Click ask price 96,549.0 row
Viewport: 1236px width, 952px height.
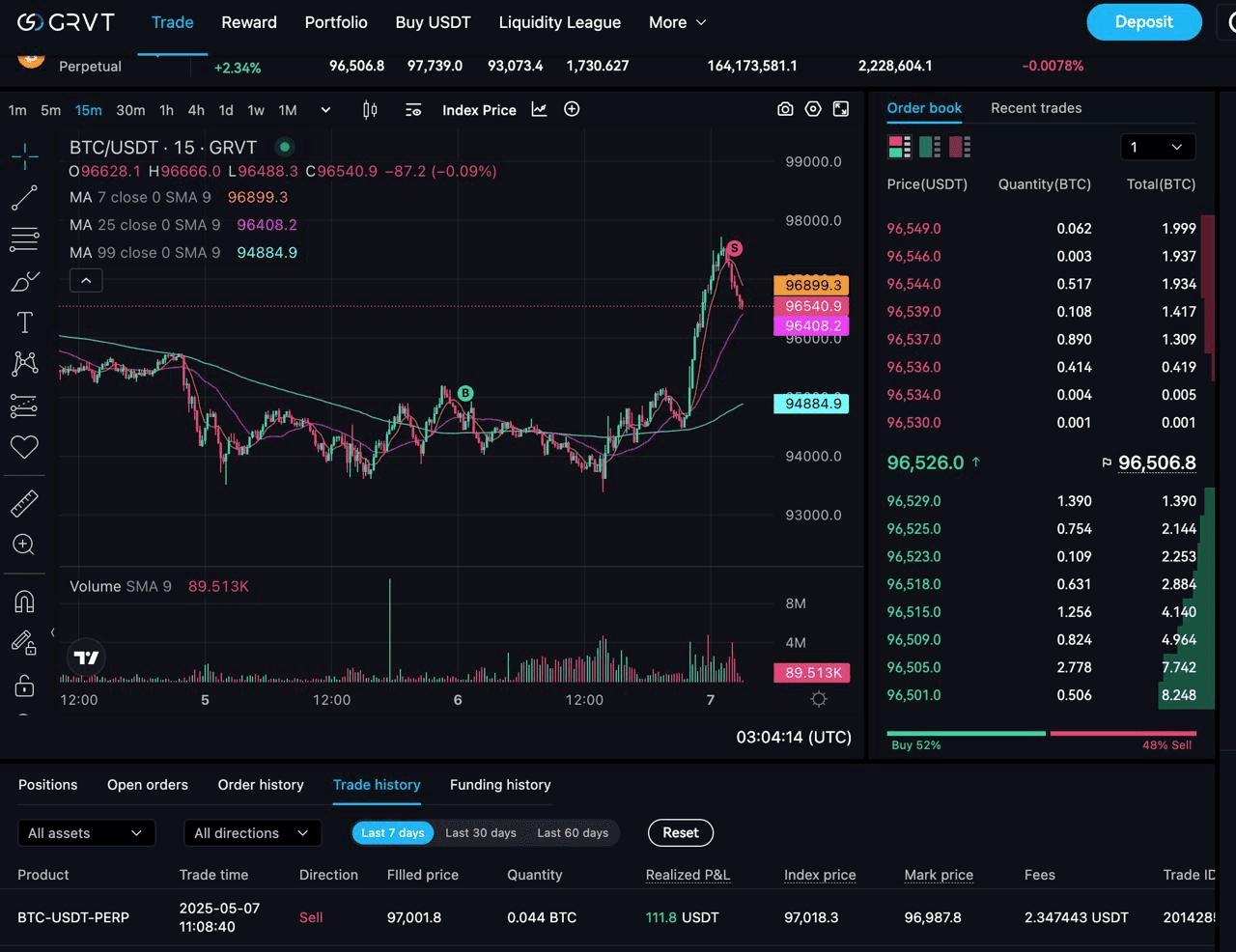pos(1041,229)
